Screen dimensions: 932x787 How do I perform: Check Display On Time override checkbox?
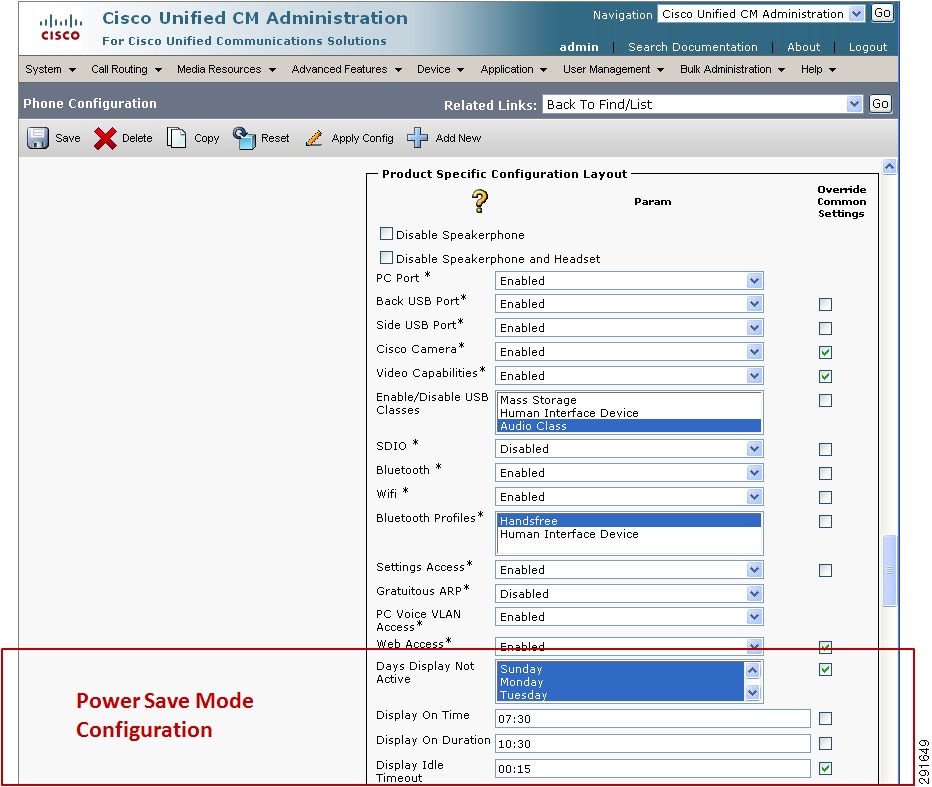pos(825,719)
